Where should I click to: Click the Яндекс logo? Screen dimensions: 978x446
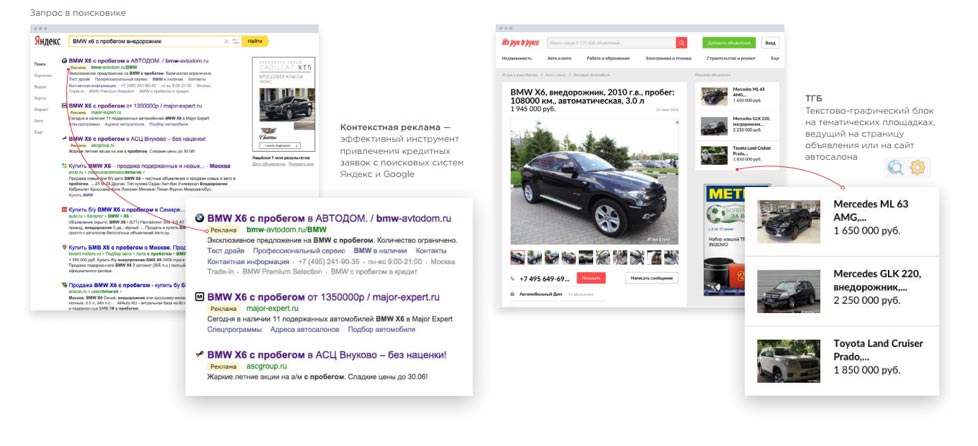[47, 42]
